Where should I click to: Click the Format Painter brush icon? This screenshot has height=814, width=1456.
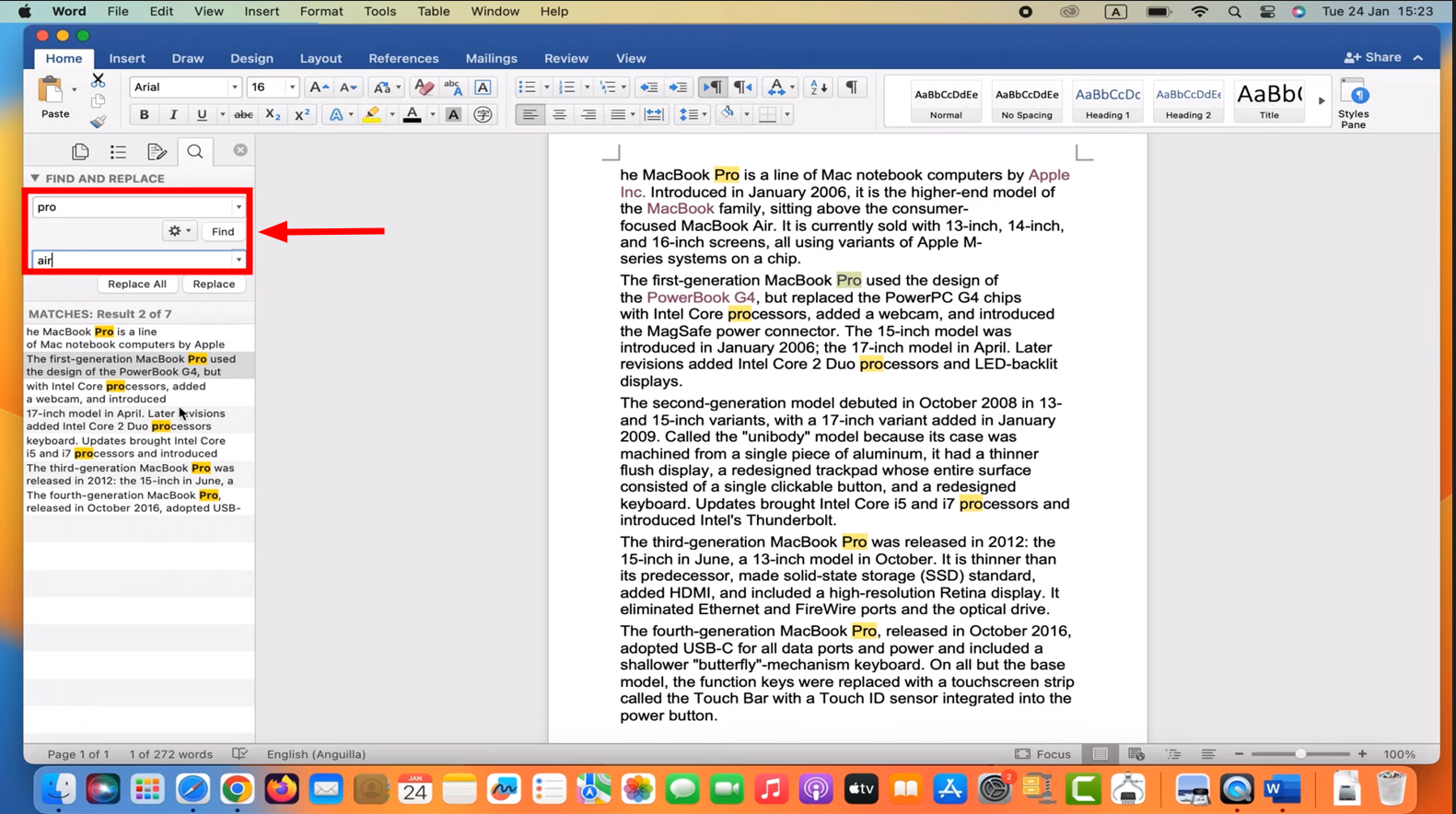98,121
